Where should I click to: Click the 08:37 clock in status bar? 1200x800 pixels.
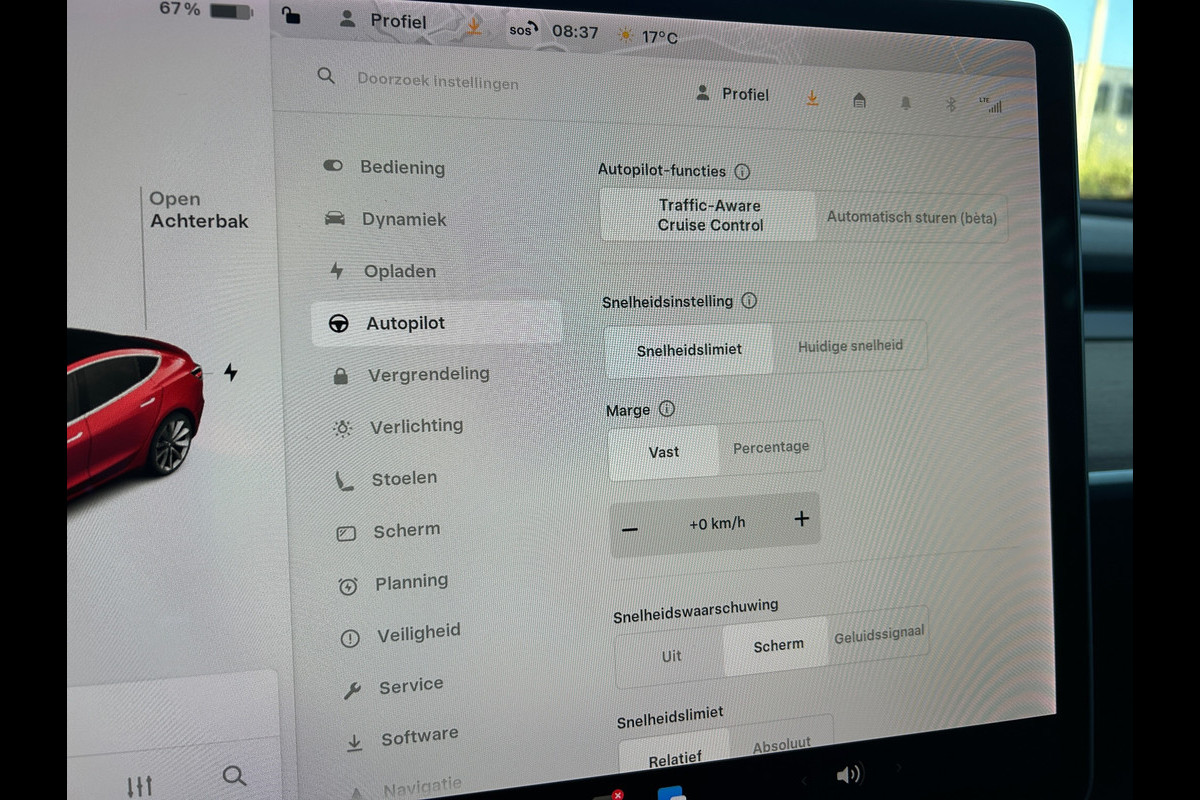click(575, 32)
